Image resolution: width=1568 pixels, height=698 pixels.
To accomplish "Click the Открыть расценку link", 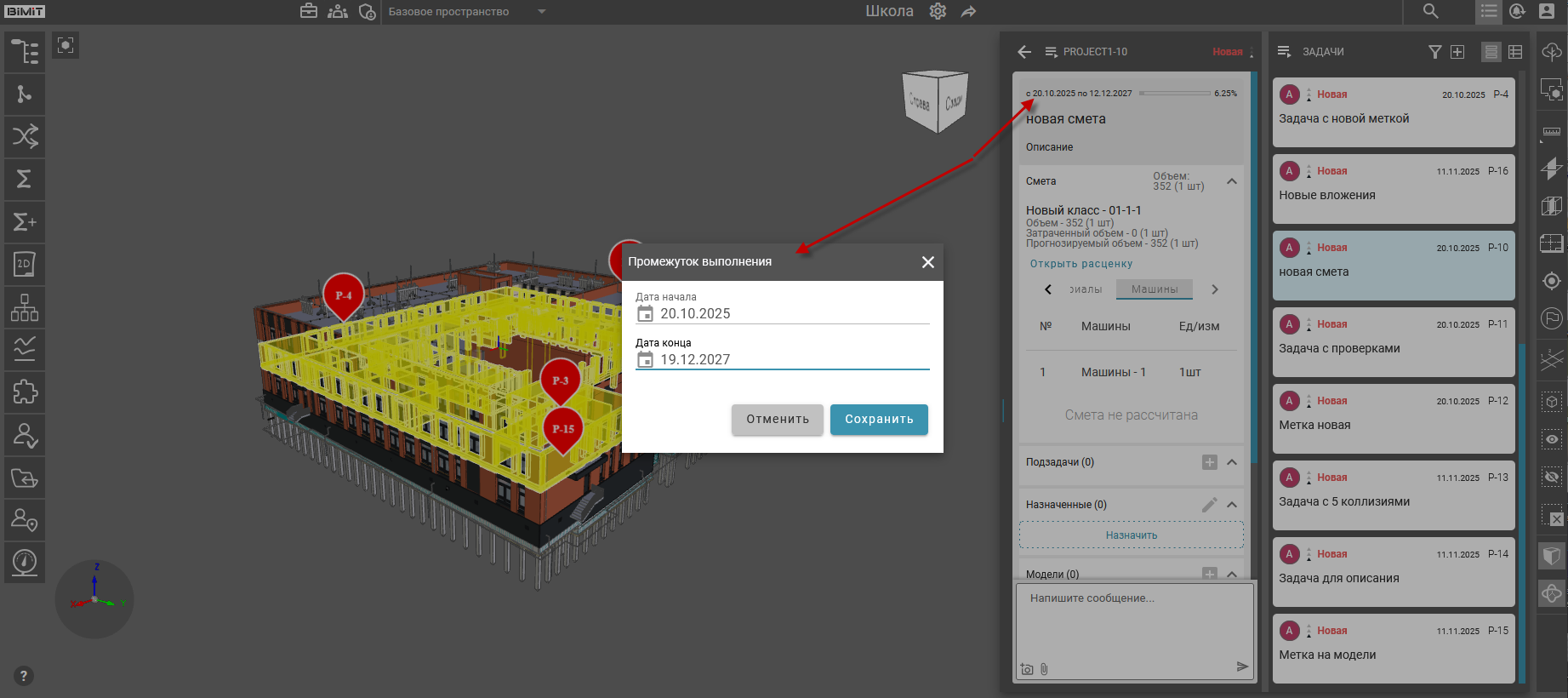I will pos(1080,264).
